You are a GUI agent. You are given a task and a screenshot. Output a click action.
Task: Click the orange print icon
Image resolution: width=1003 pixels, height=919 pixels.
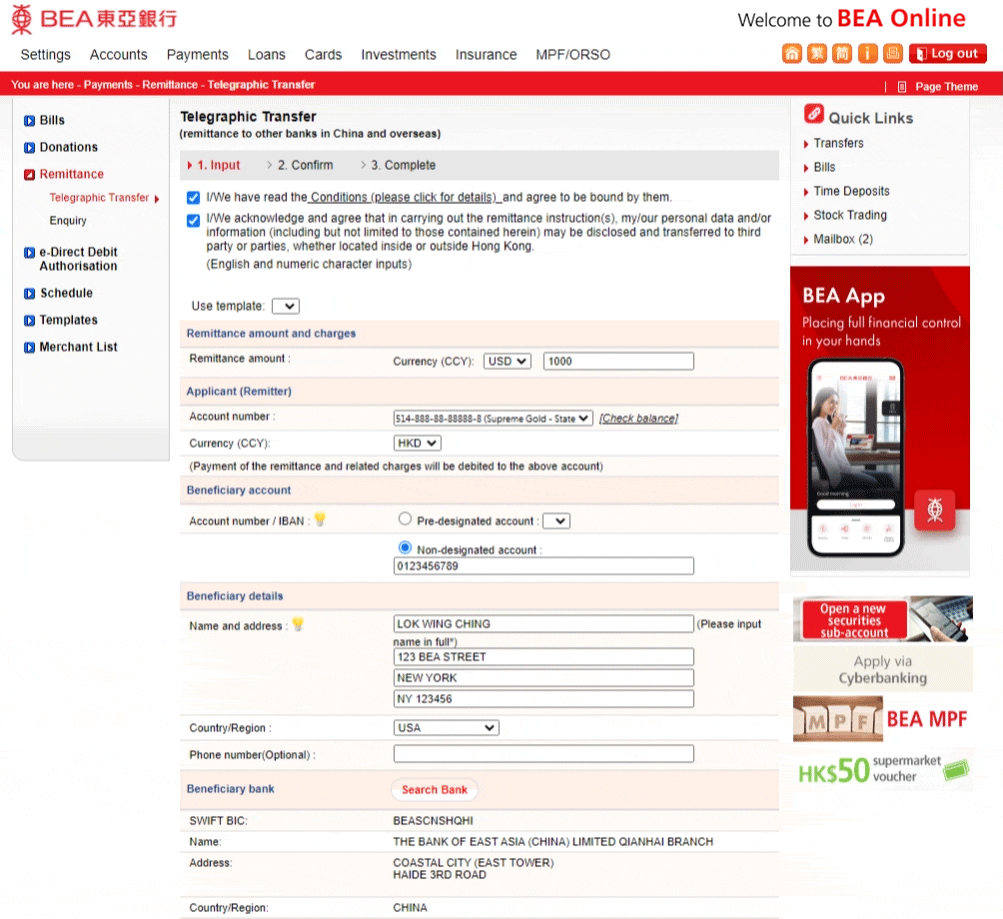click(x=892, y=54)
